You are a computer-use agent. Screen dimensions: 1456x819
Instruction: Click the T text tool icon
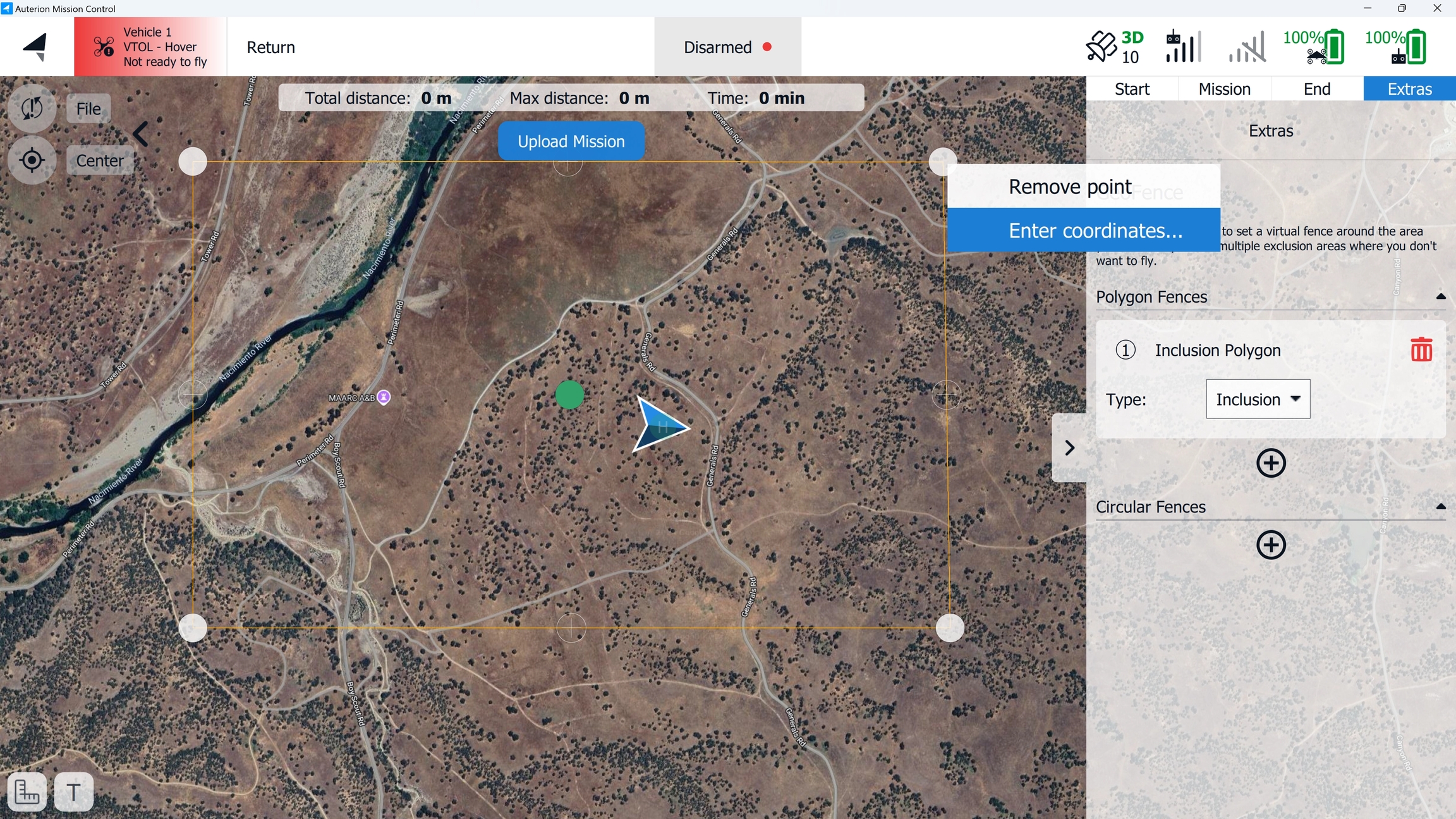(73, 791)
